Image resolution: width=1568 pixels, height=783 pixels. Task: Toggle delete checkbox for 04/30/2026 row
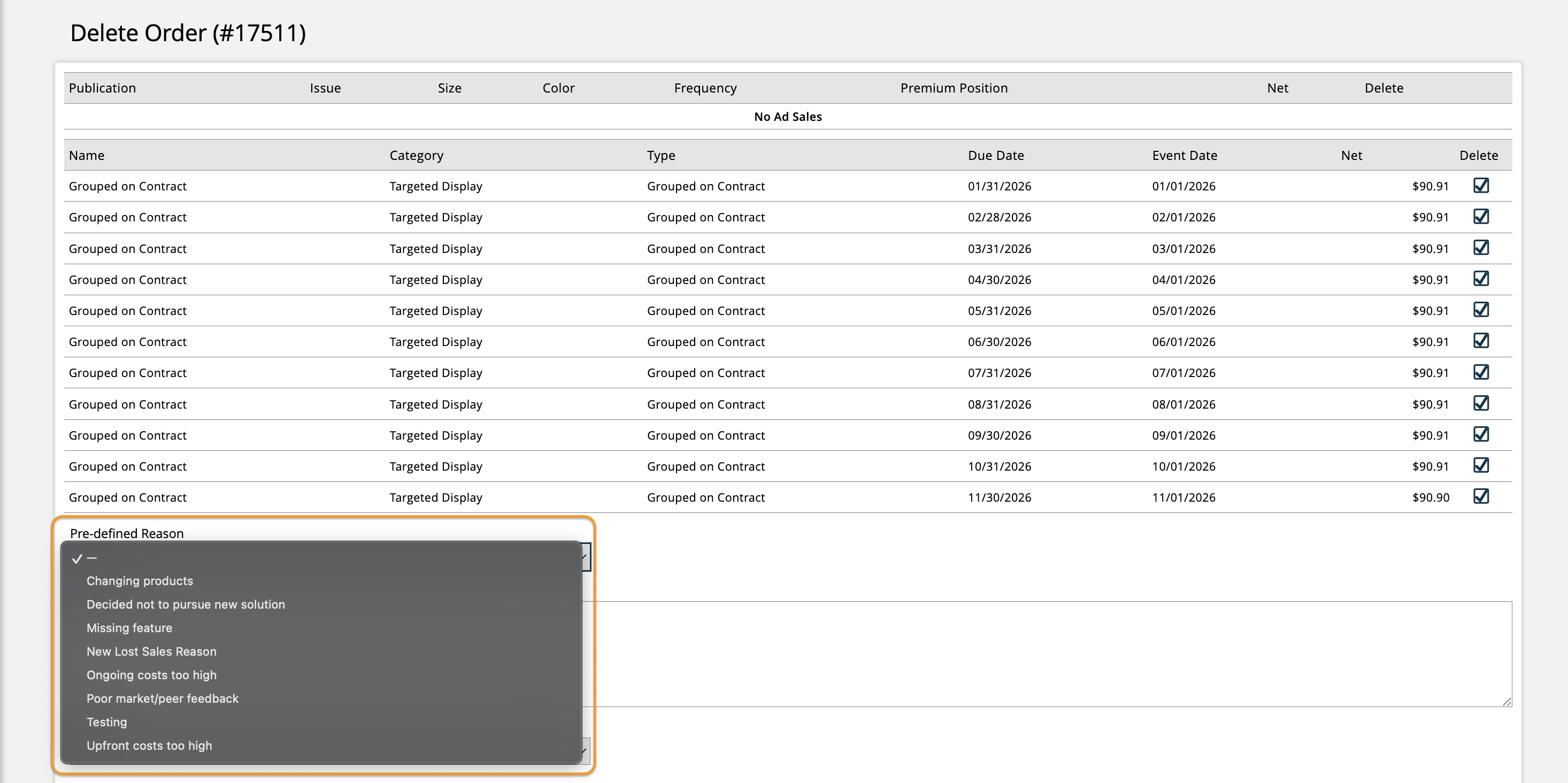tap(1480, 279)
